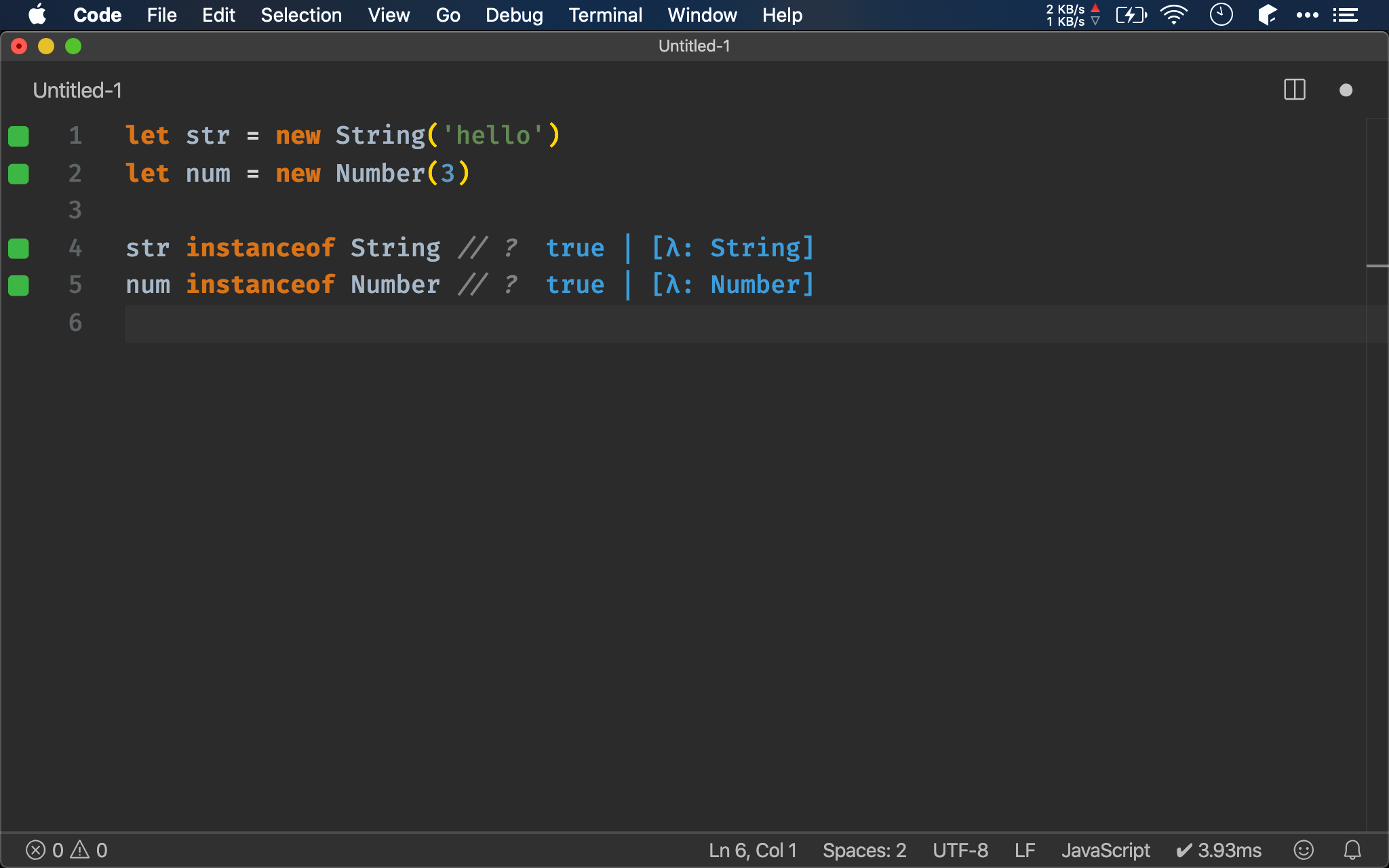Click Ln 6, Col 1 go-to-line button
This screenshot has width=1389, height=868.
click(752, 850)
